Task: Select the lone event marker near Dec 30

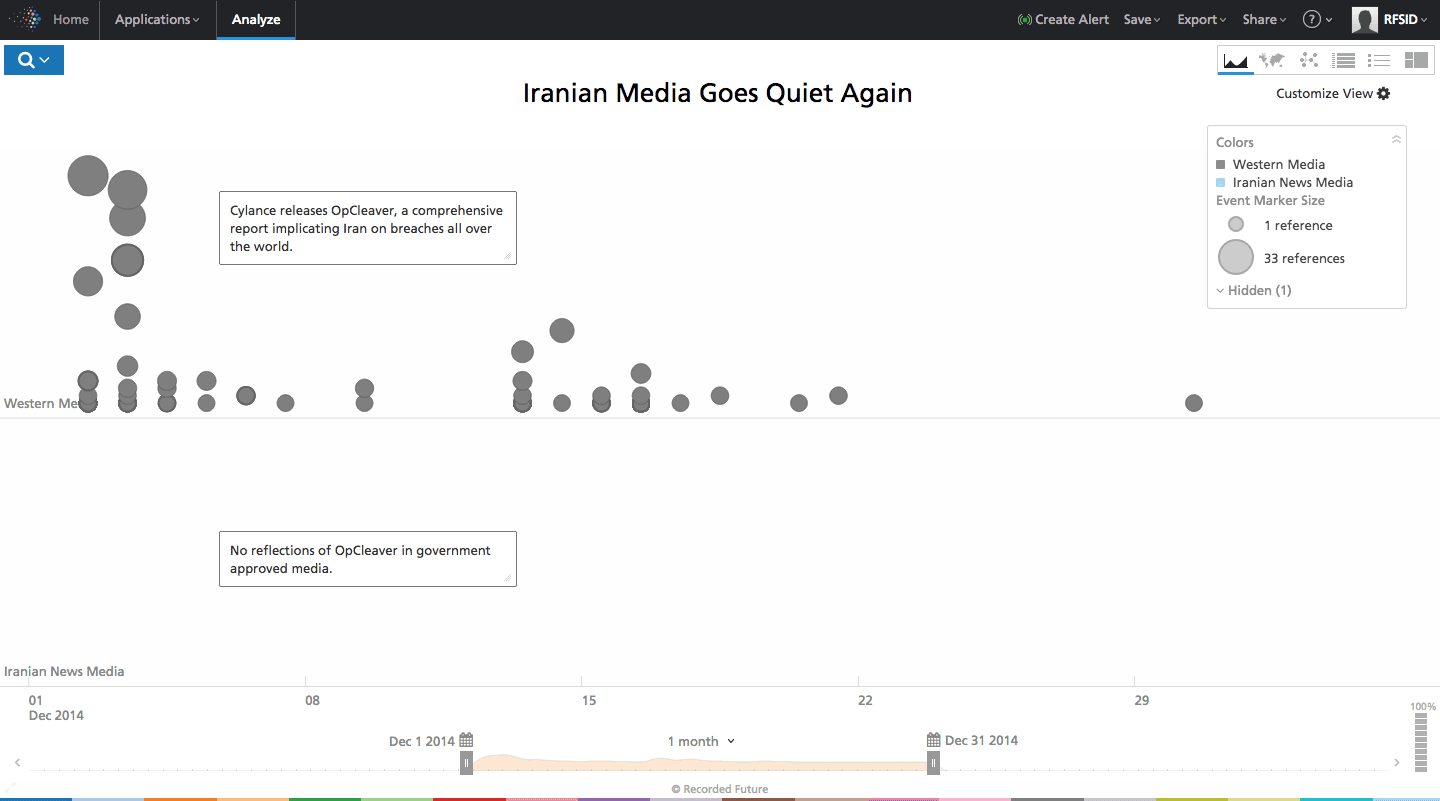Action: (1194, 403)
